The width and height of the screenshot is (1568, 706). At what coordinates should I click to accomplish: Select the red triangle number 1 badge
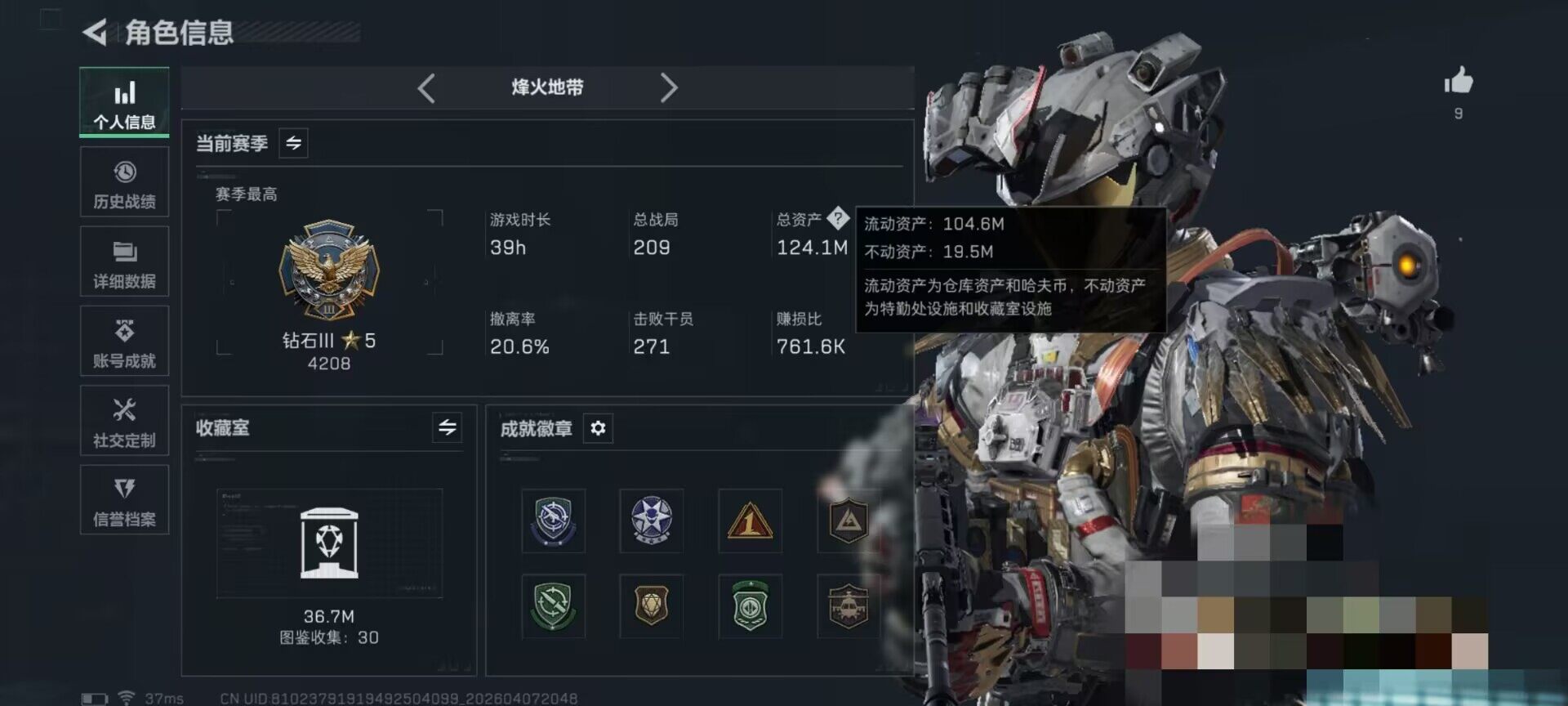point(750,521)
